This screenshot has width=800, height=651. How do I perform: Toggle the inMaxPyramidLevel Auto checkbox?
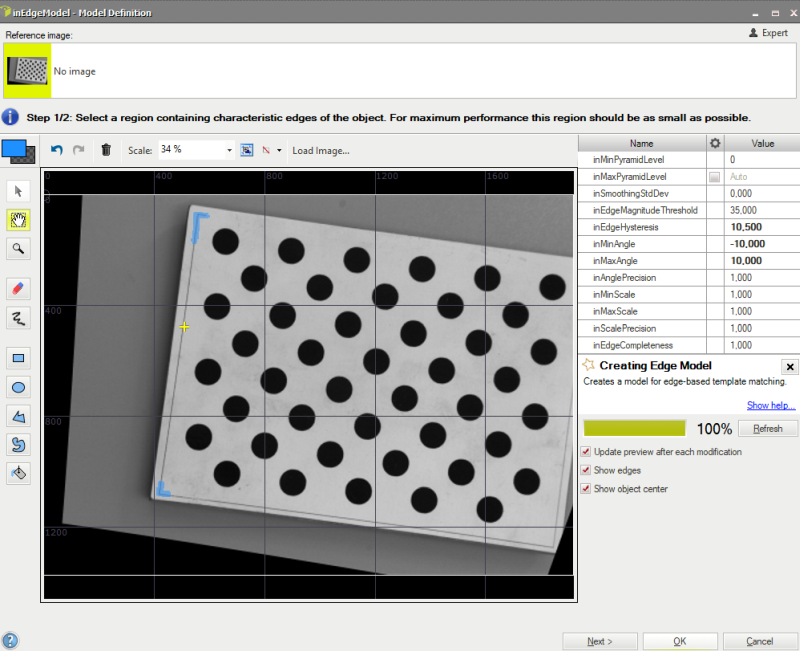[714, 177]
